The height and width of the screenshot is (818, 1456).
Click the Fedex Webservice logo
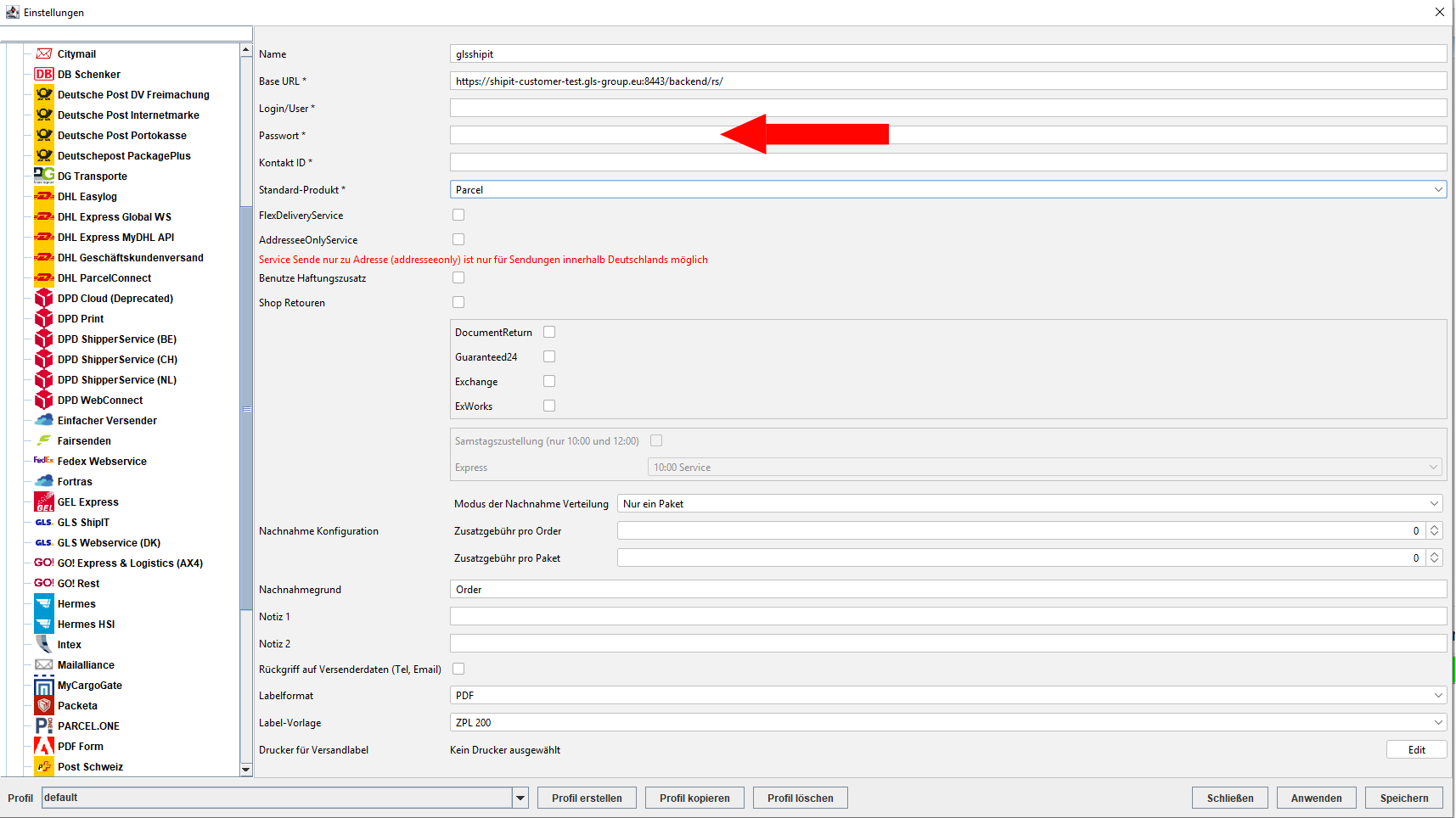click(x=44, y=460)
